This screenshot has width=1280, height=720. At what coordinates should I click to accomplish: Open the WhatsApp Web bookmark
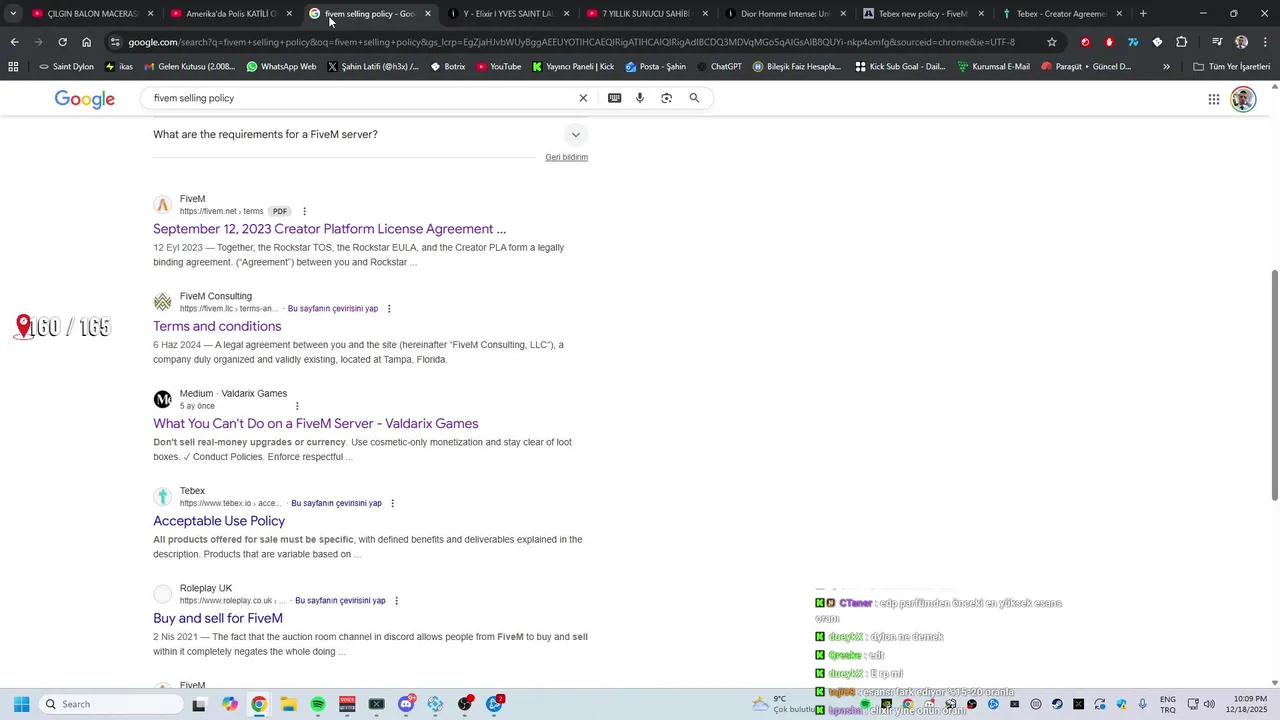[x=281, y=67]
